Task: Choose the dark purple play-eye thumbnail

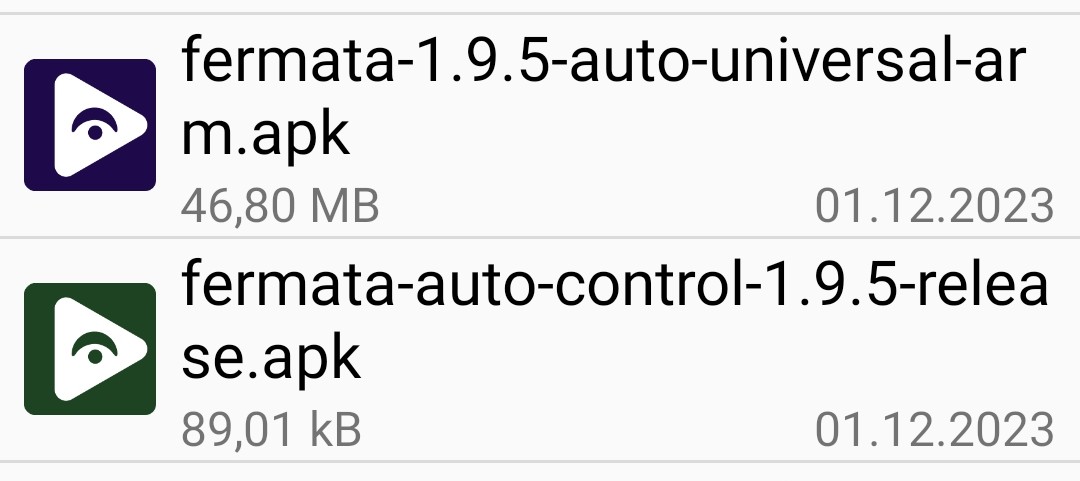Action: (90, 125)
